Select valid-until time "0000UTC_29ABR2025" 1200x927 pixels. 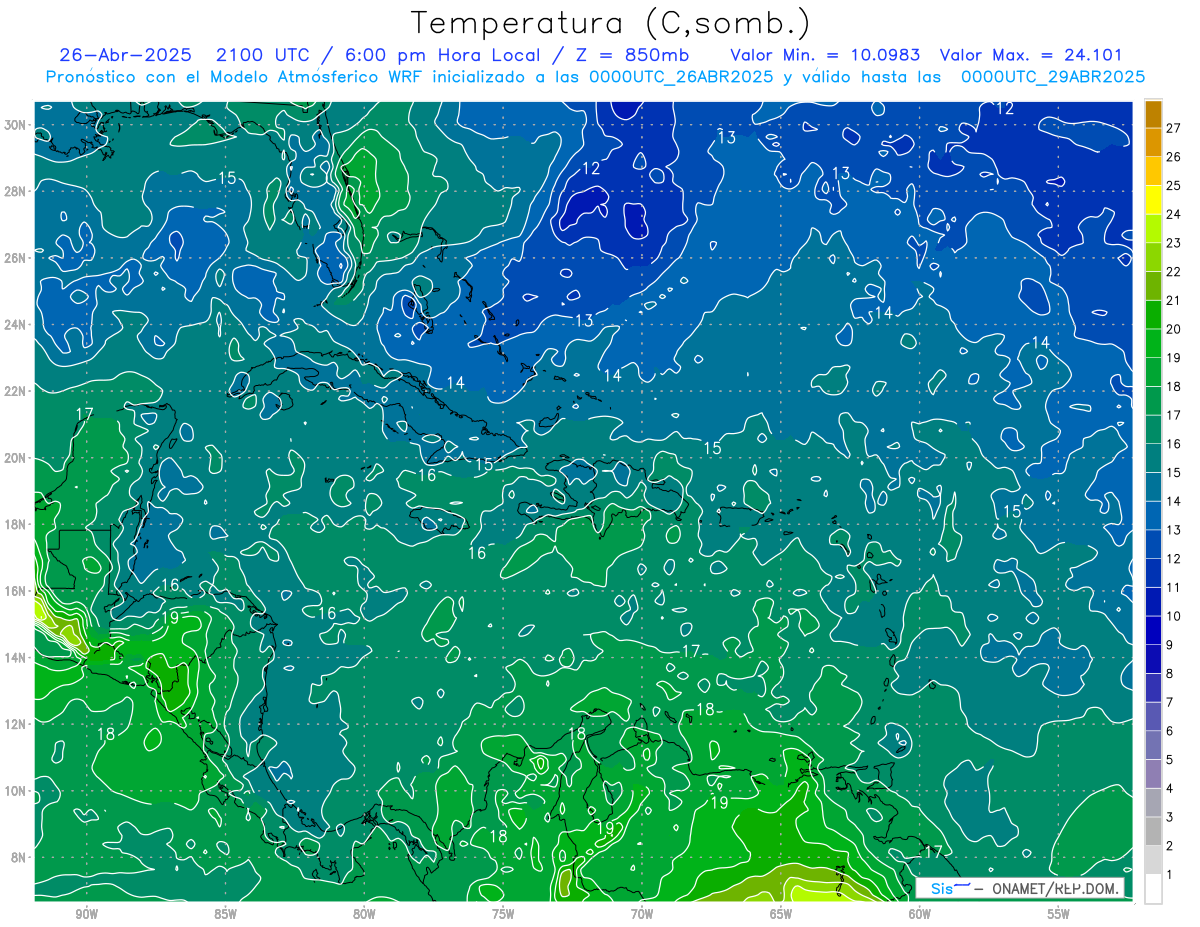click(1052, 77)
